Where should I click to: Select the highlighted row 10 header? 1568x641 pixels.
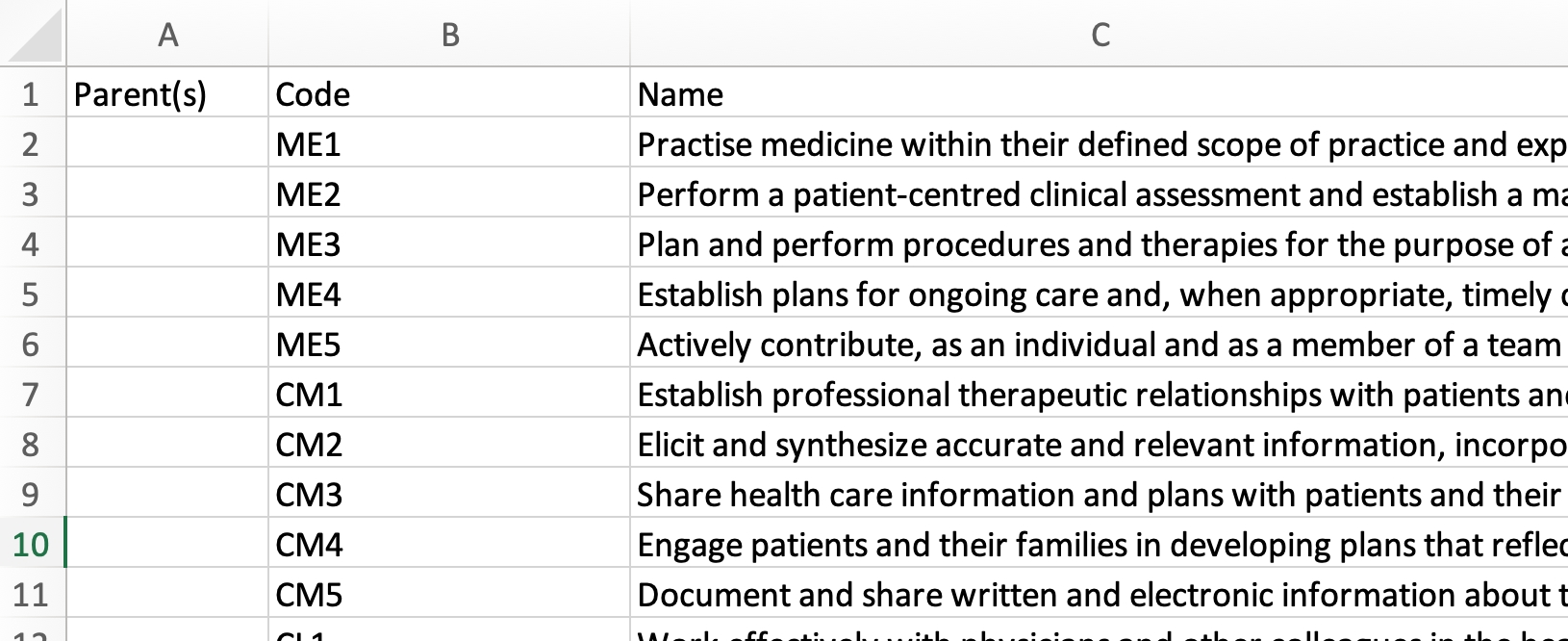[31, 545]
